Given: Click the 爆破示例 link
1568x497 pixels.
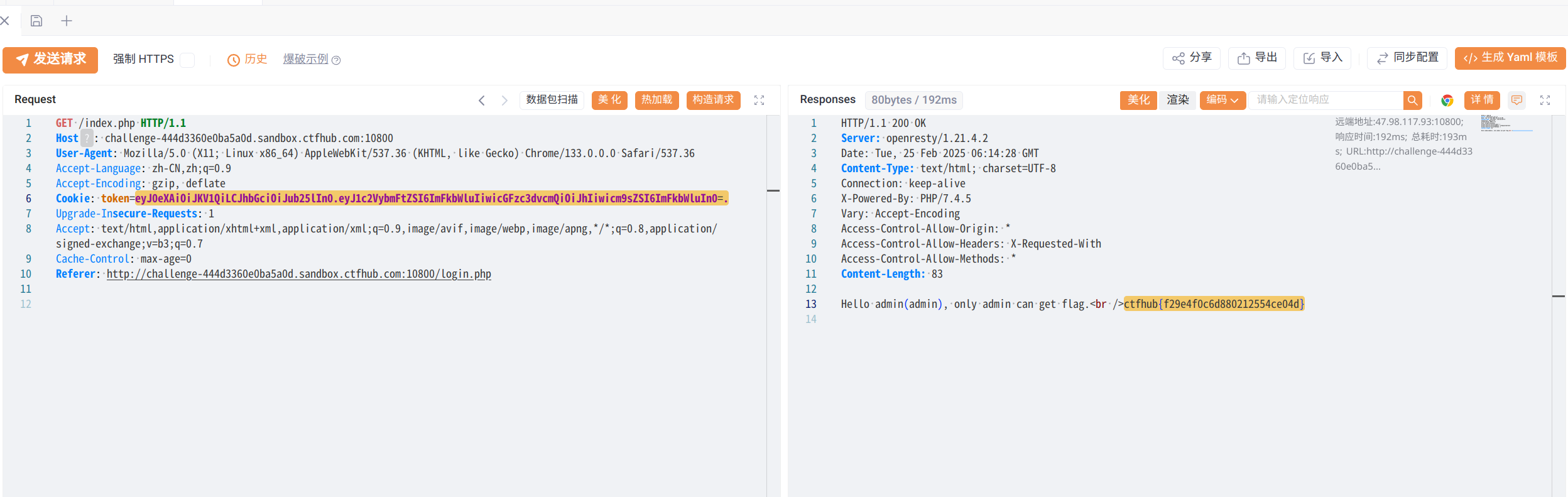Looking at the screenshot, I should pos(306,59).
